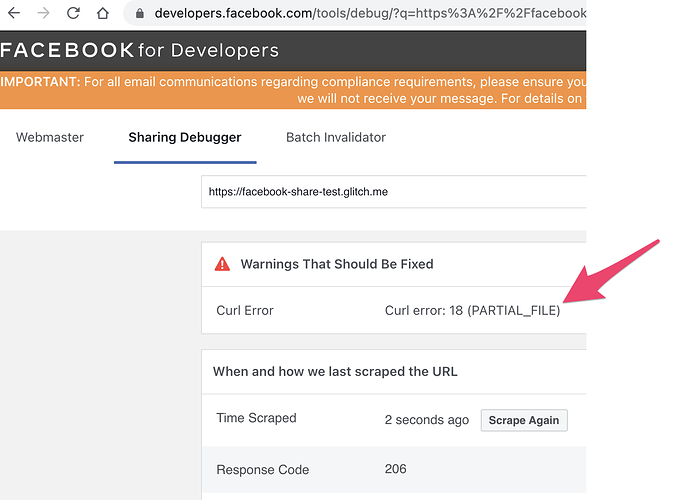Select the 'Curl error: 18 (PARTIAL_FILE)' text
The image size is (678, 500).
[472, 311]
